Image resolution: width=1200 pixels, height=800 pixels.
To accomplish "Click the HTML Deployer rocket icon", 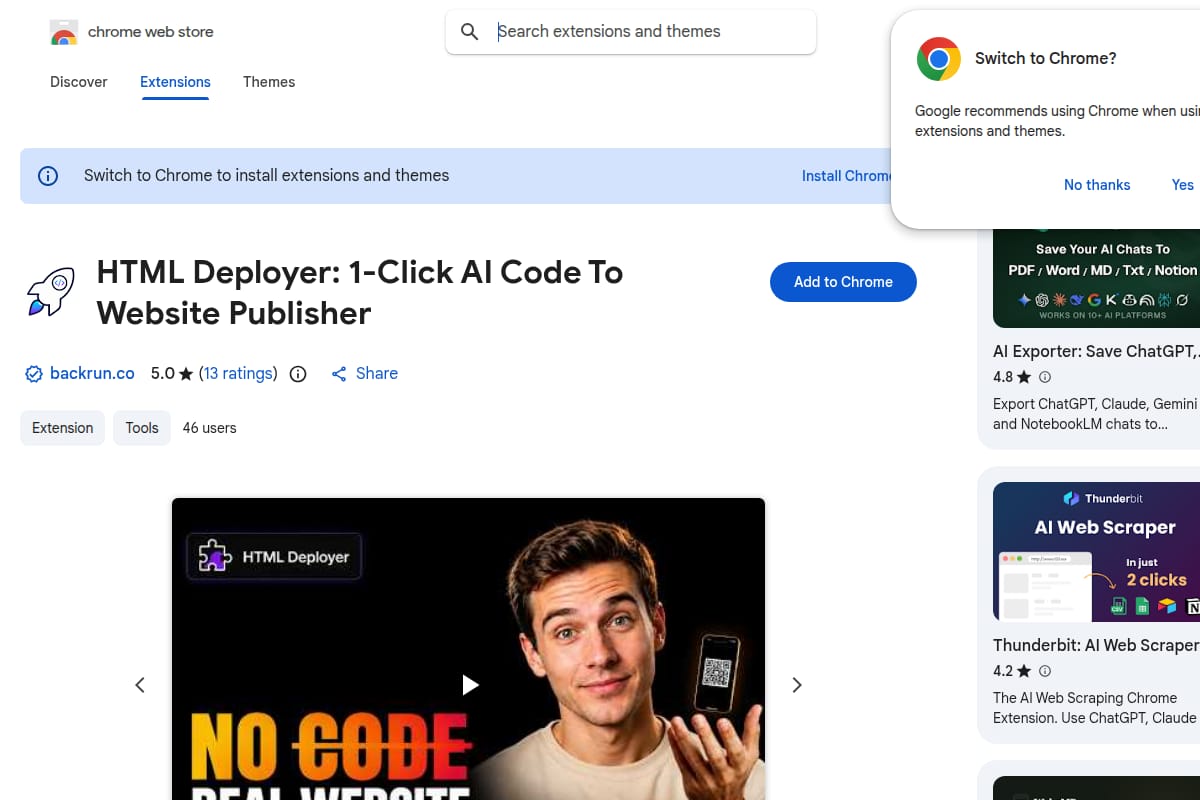I will click(51, 292).
